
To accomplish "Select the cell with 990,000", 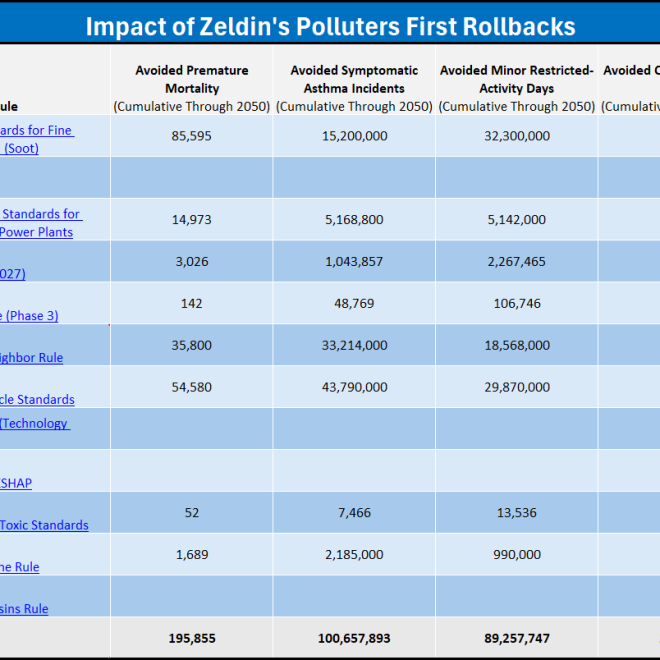I will pyautogui.click(x=516, y=554).
